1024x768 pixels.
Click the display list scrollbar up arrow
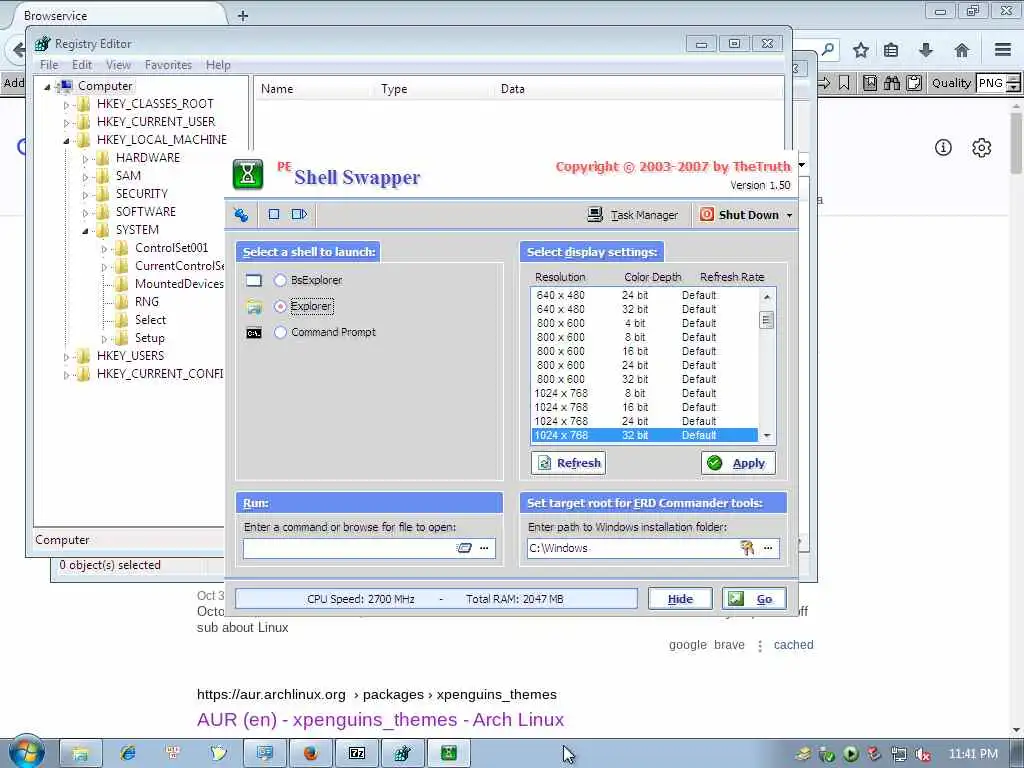[767, 296]
